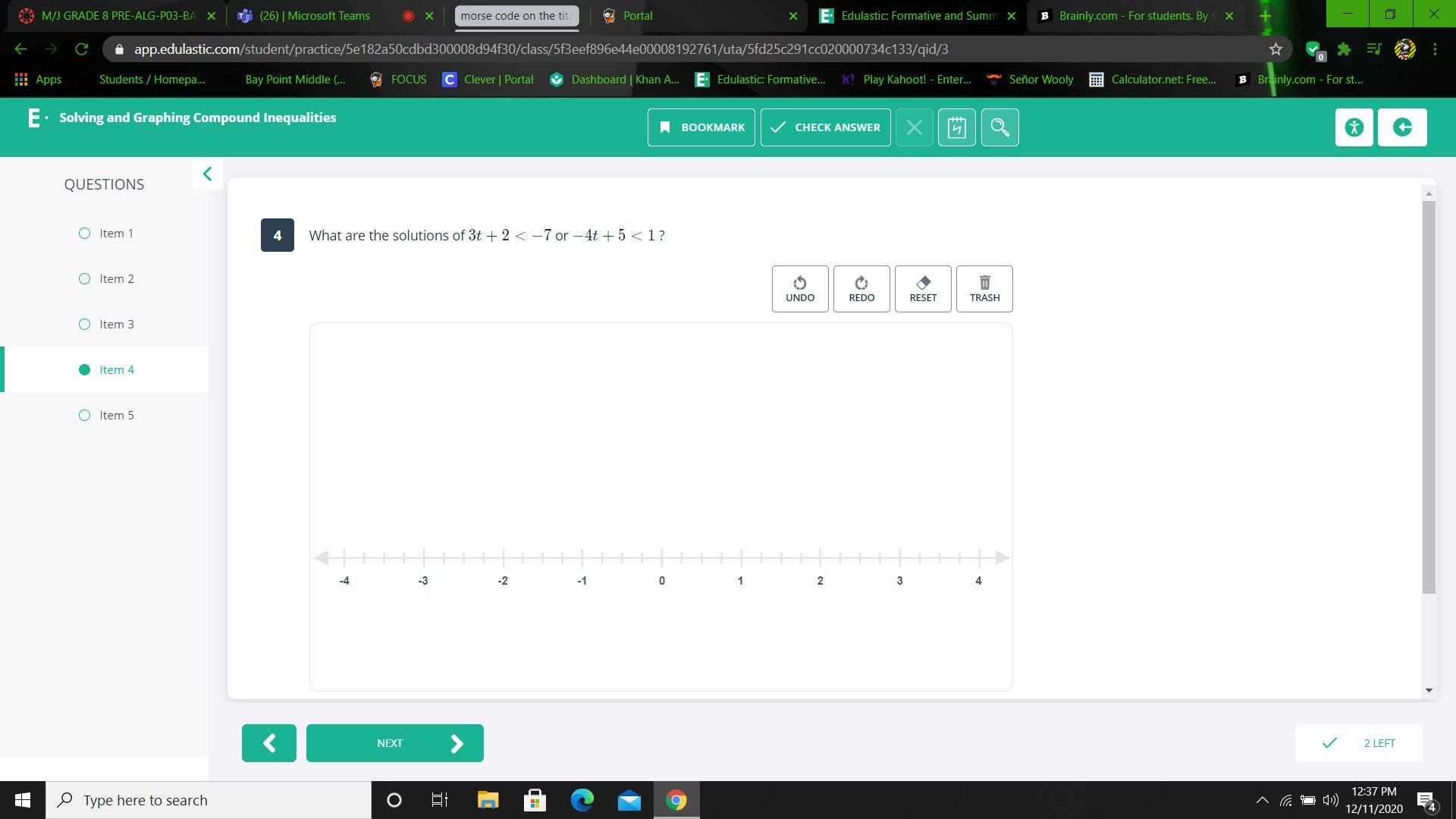This screenshot has height=819, width=1456.
Task: Click the magnifier icon in header
Action: [x=999, y=127]
